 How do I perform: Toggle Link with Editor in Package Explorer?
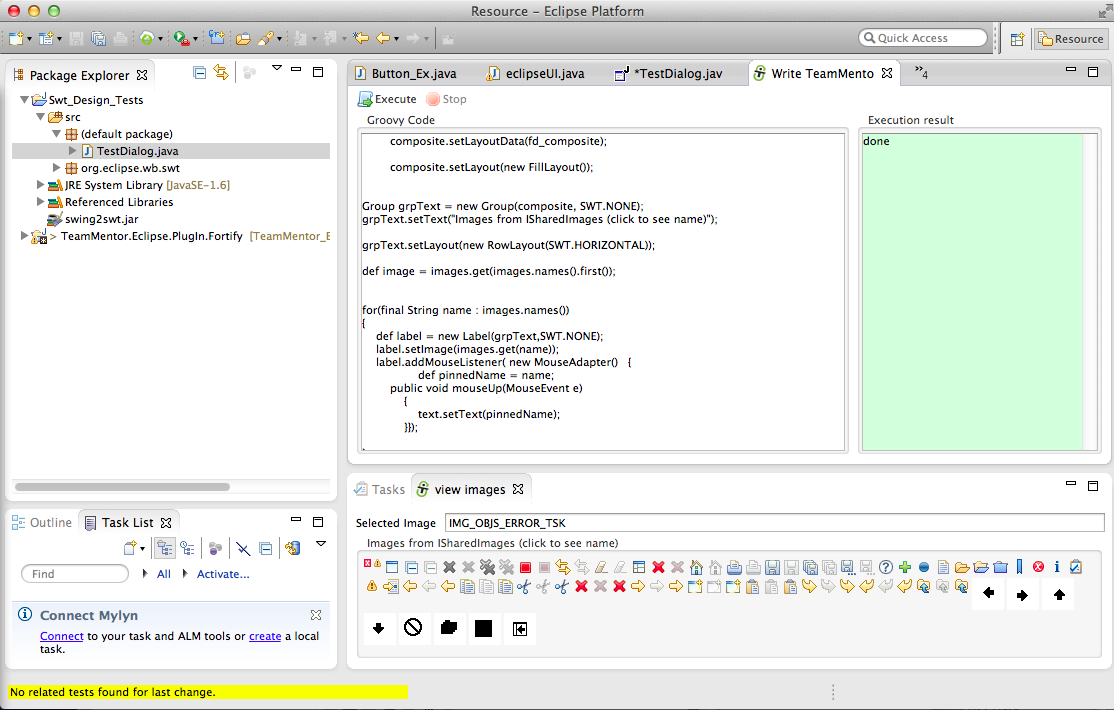tap(221, 73)
